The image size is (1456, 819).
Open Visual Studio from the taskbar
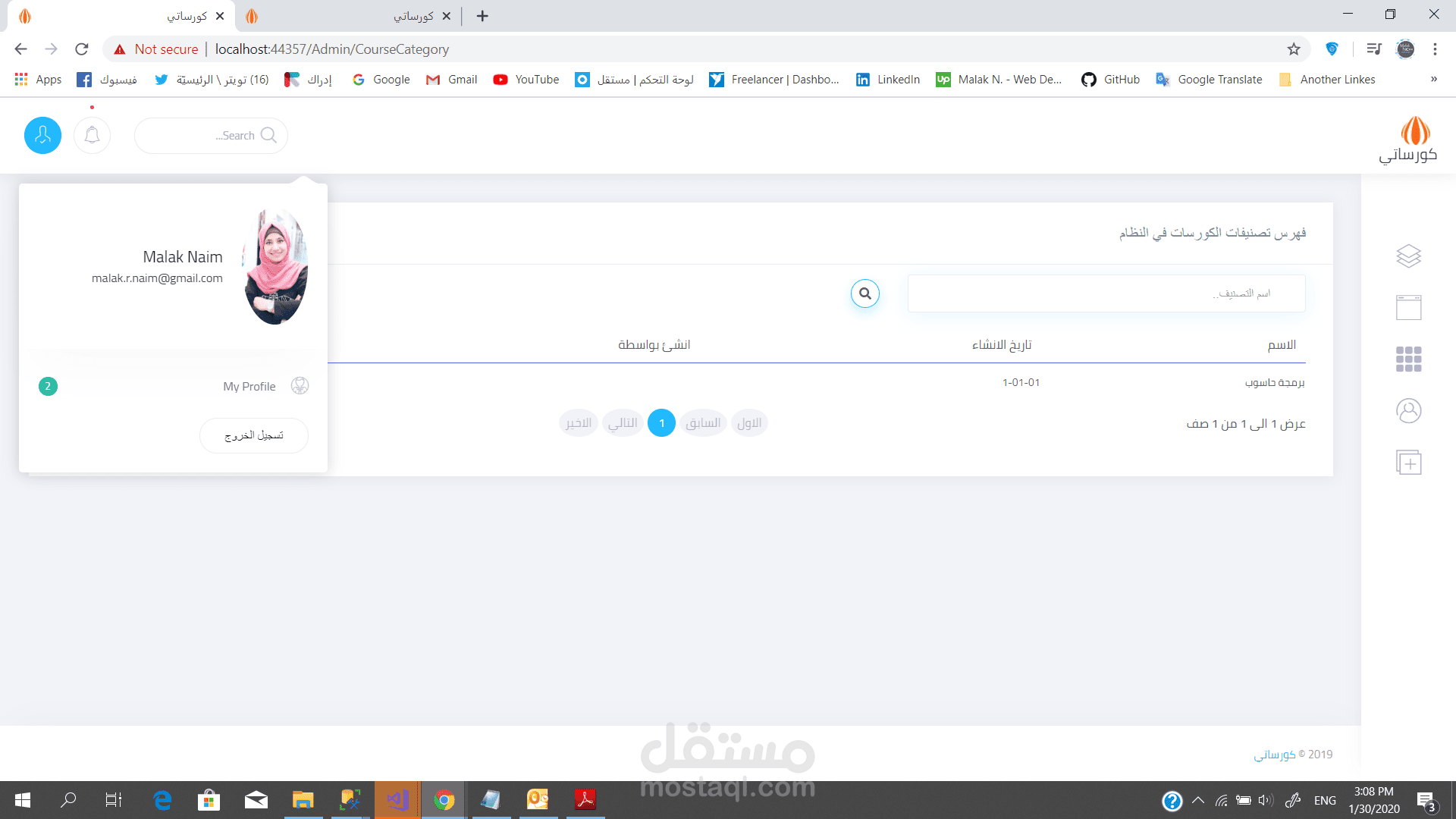[397, 800]
